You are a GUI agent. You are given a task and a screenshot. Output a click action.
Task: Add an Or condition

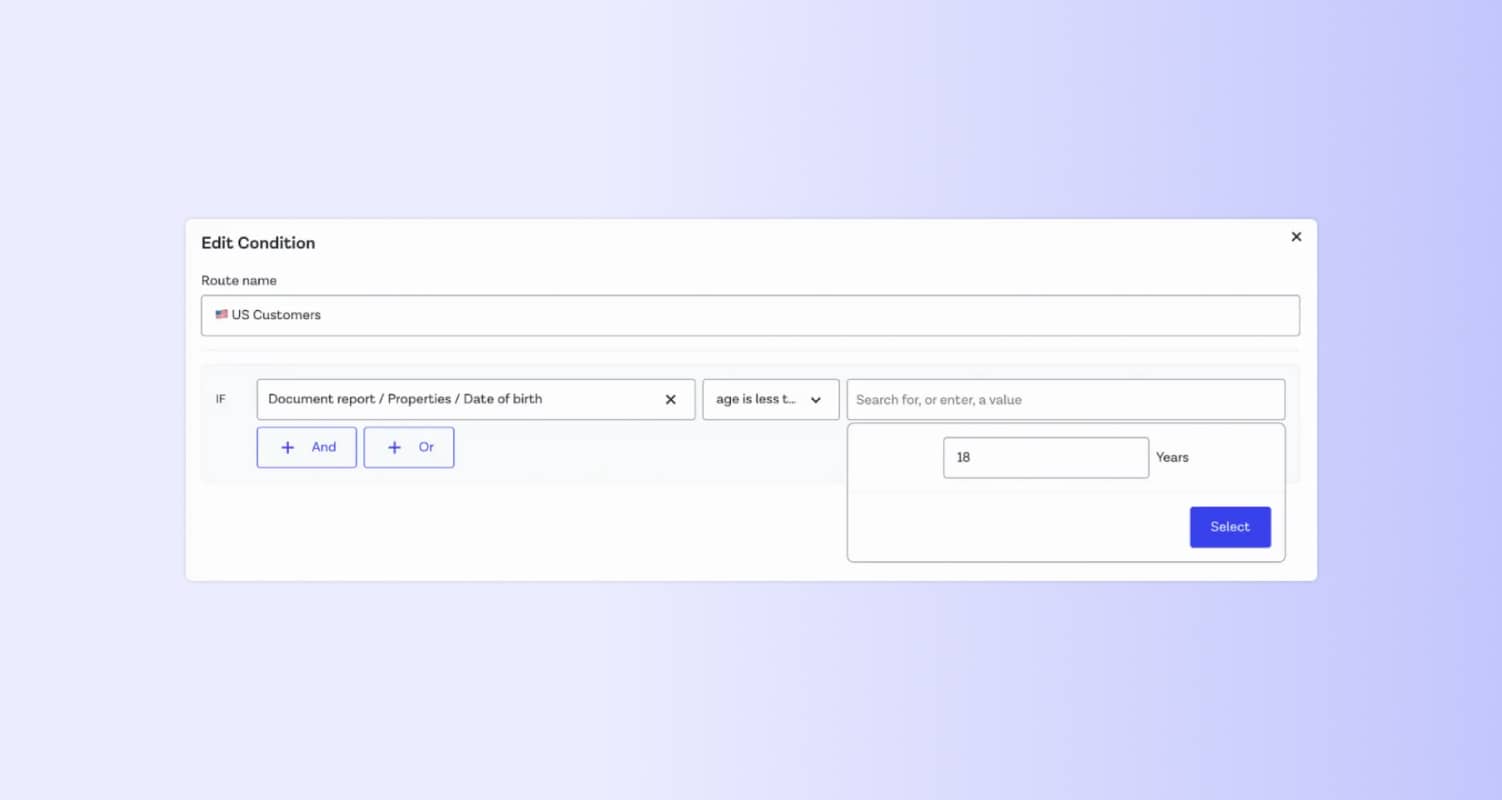[x=409, y=447]
